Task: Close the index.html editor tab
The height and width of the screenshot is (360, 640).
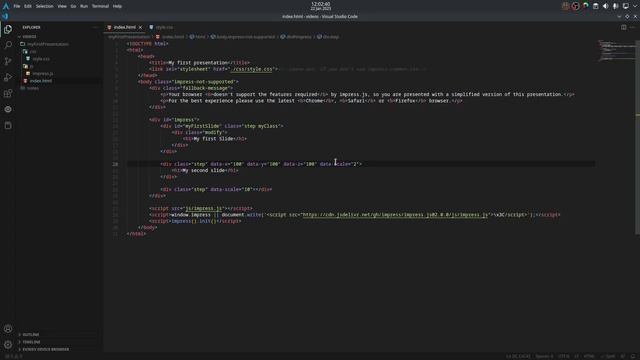Action: [140, 27]
